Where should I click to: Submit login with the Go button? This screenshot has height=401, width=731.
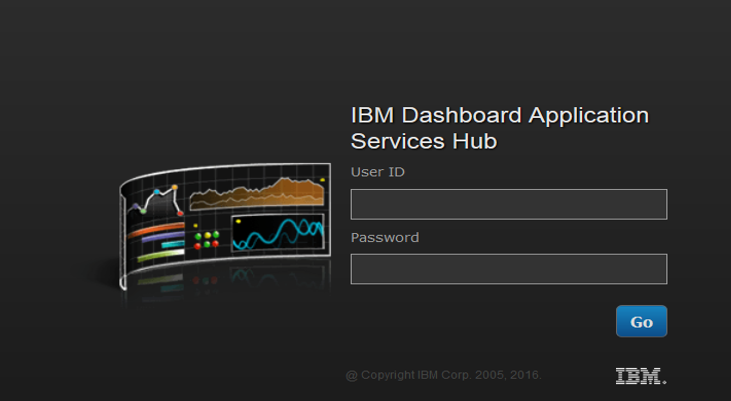point(641,321)
